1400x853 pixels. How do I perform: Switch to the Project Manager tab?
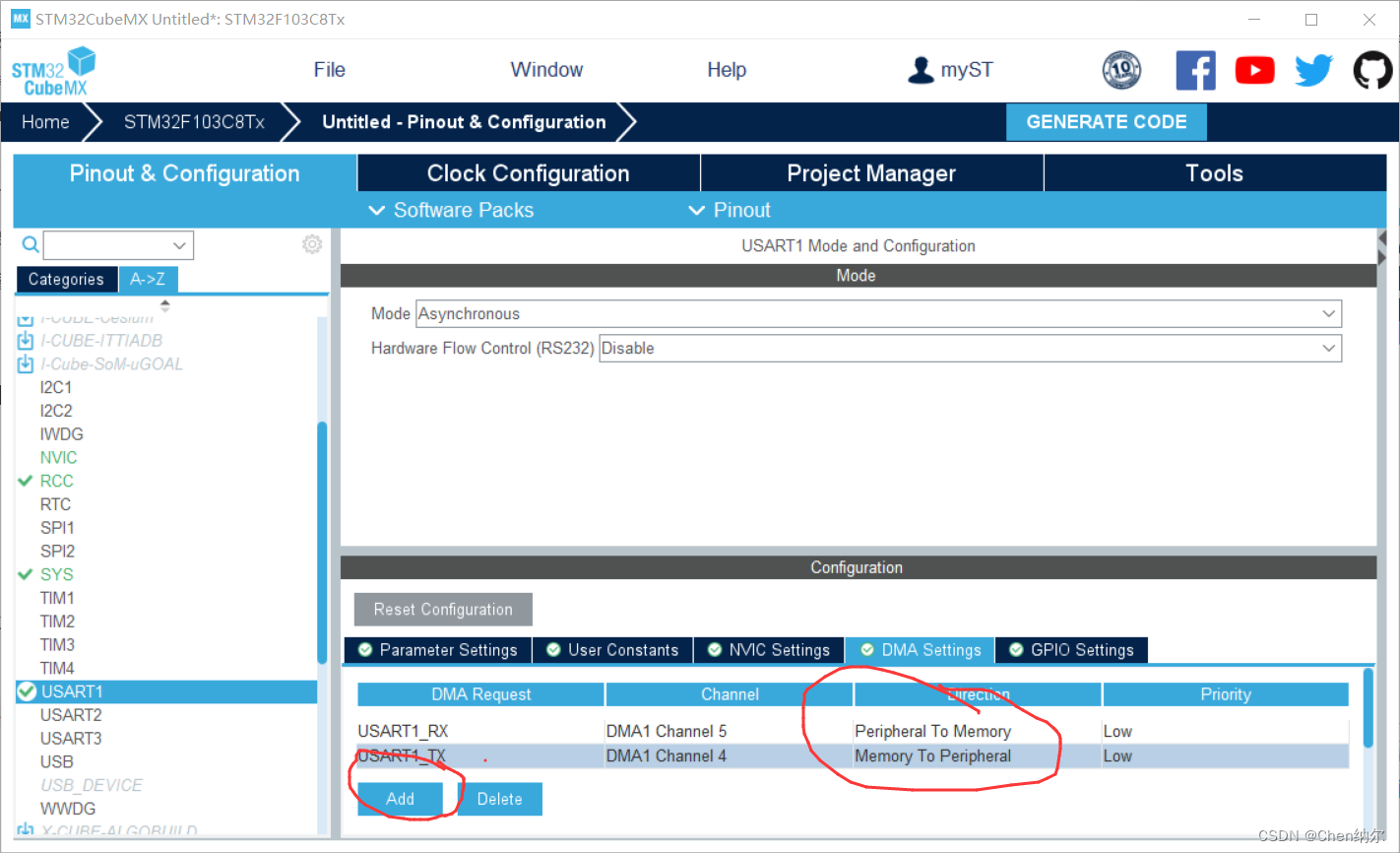coord(871,173)
